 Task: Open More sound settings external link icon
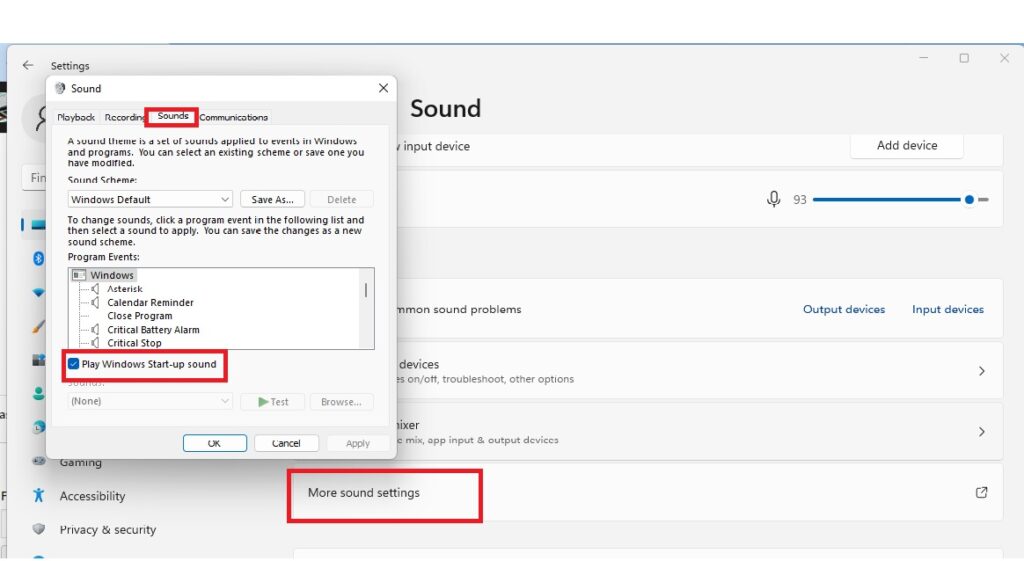(981, 492)
